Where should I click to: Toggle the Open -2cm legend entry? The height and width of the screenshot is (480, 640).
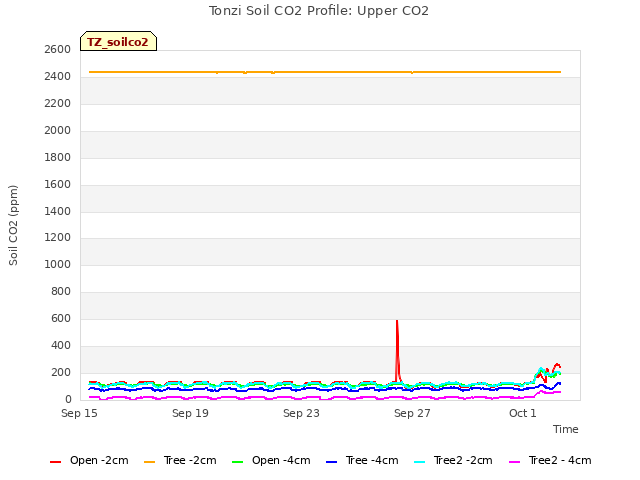pos(89,460)
